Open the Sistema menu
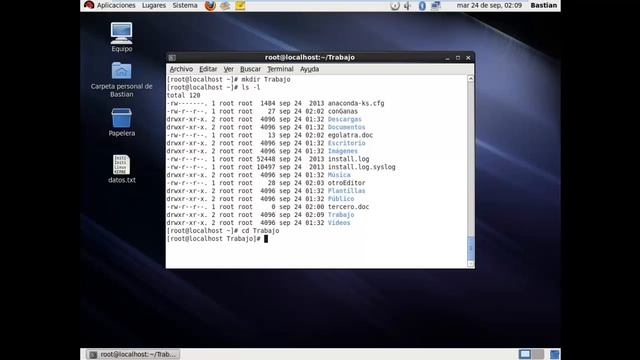The width and height of the screenshot is (640, 360). [x=185, y=5]
